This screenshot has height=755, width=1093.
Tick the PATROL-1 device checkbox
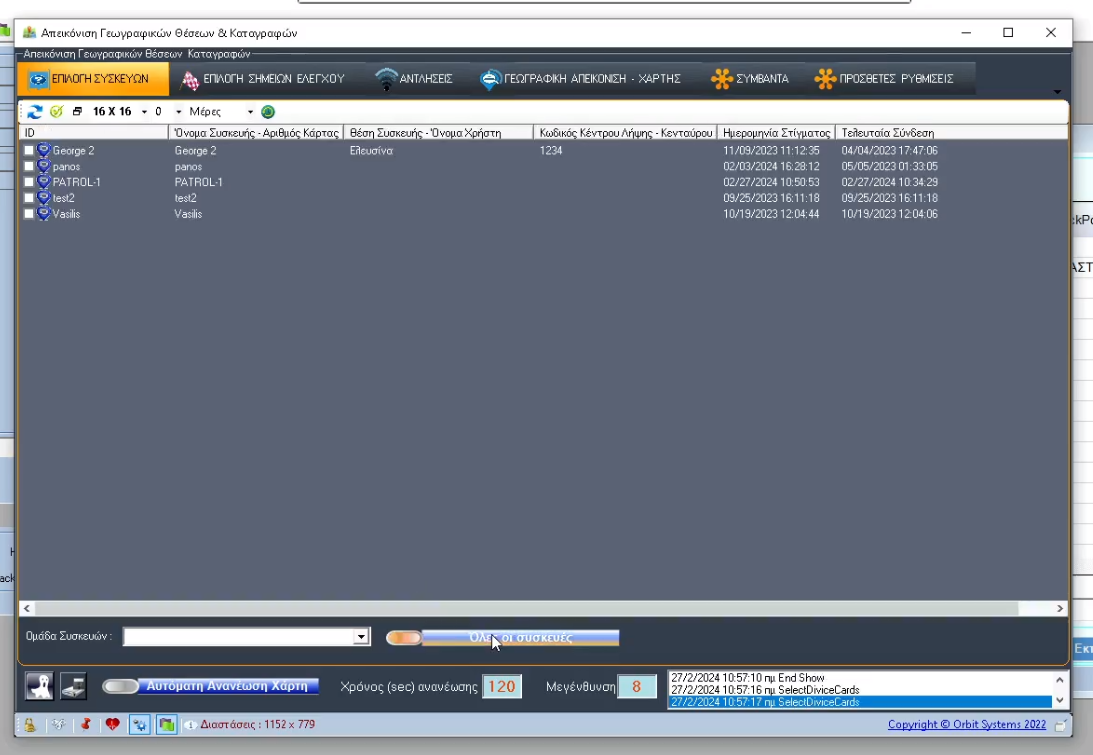tap(29, 183)
